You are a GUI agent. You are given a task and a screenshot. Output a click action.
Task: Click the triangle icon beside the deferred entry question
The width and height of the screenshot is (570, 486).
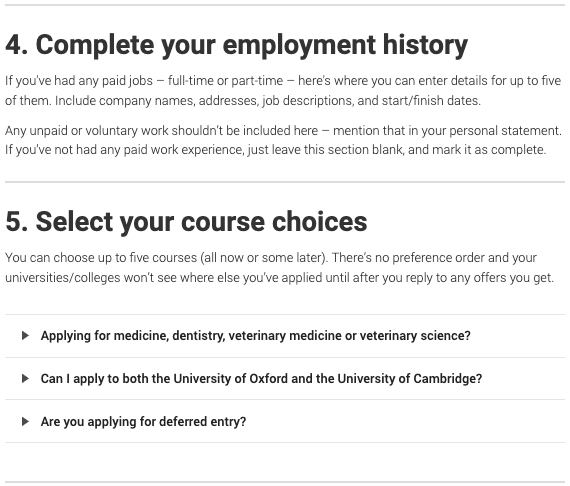point(25,421)
